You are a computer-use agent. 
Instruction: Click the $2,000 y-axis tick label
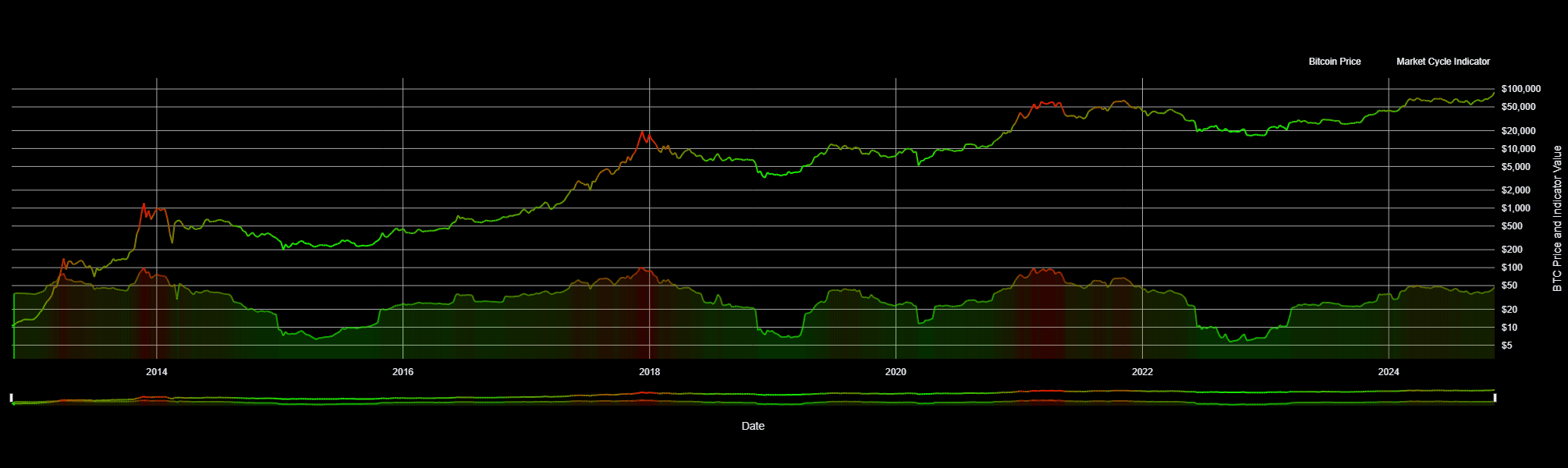tap(1516, 190)
